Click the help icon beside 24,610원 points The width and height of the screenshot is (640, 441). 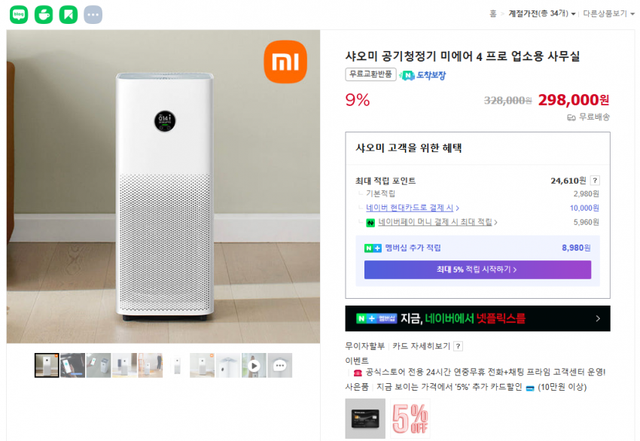click(595, 180)
